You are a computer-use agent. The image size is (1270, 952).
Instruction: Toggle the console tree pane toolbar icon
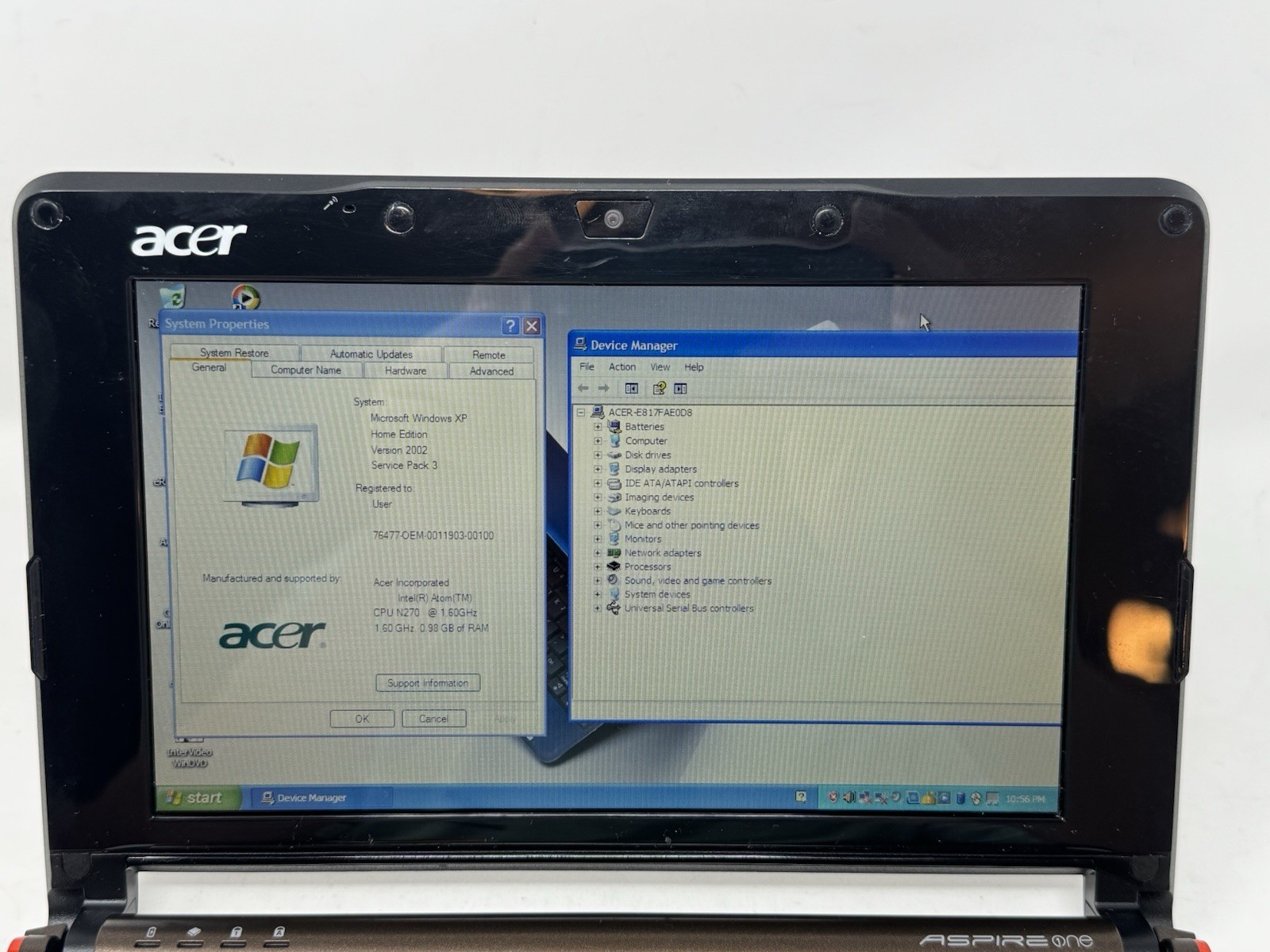[632, 388]
